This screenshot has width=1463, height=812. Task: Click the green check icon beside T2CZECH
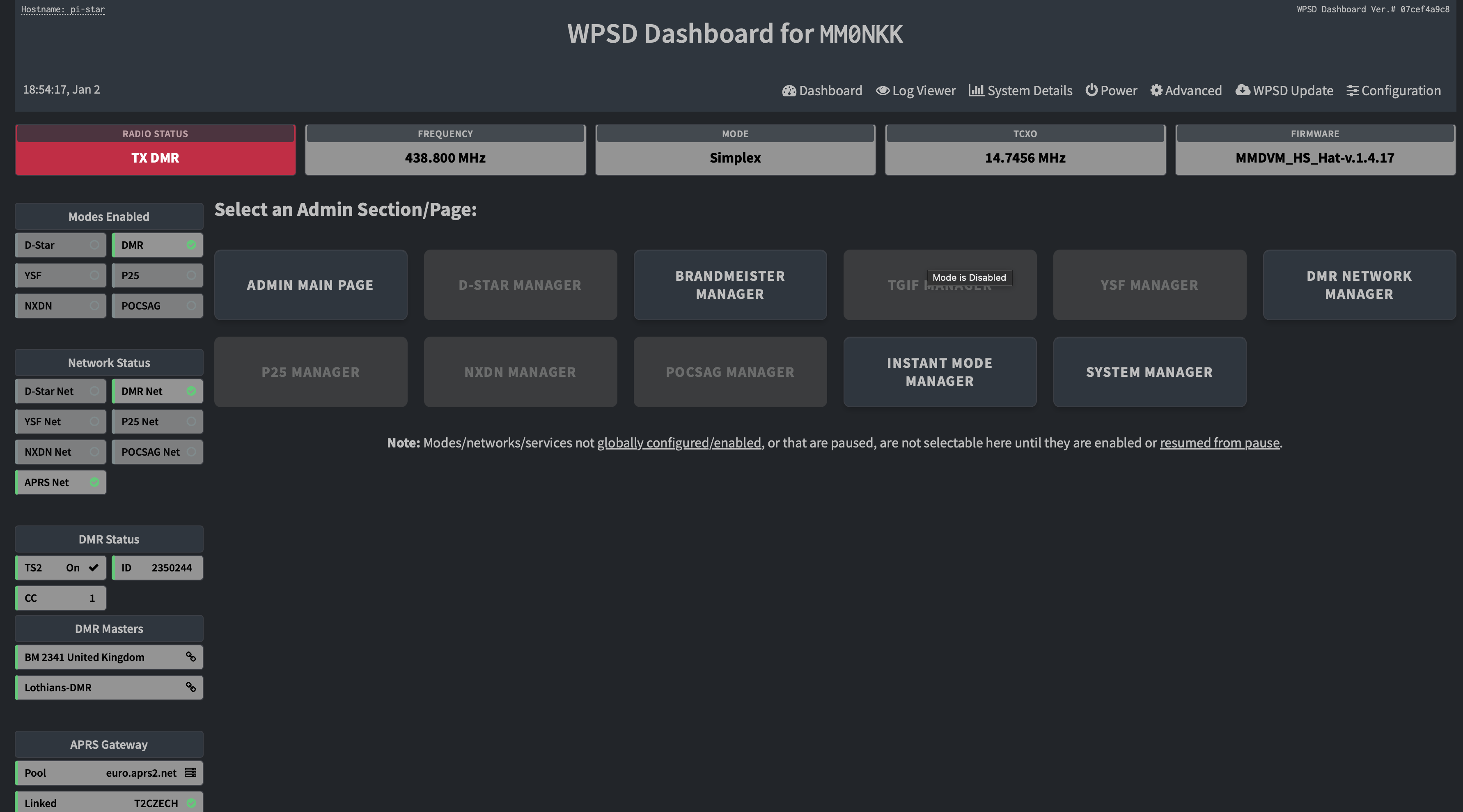pyautogui.click(x=191, y=803)
